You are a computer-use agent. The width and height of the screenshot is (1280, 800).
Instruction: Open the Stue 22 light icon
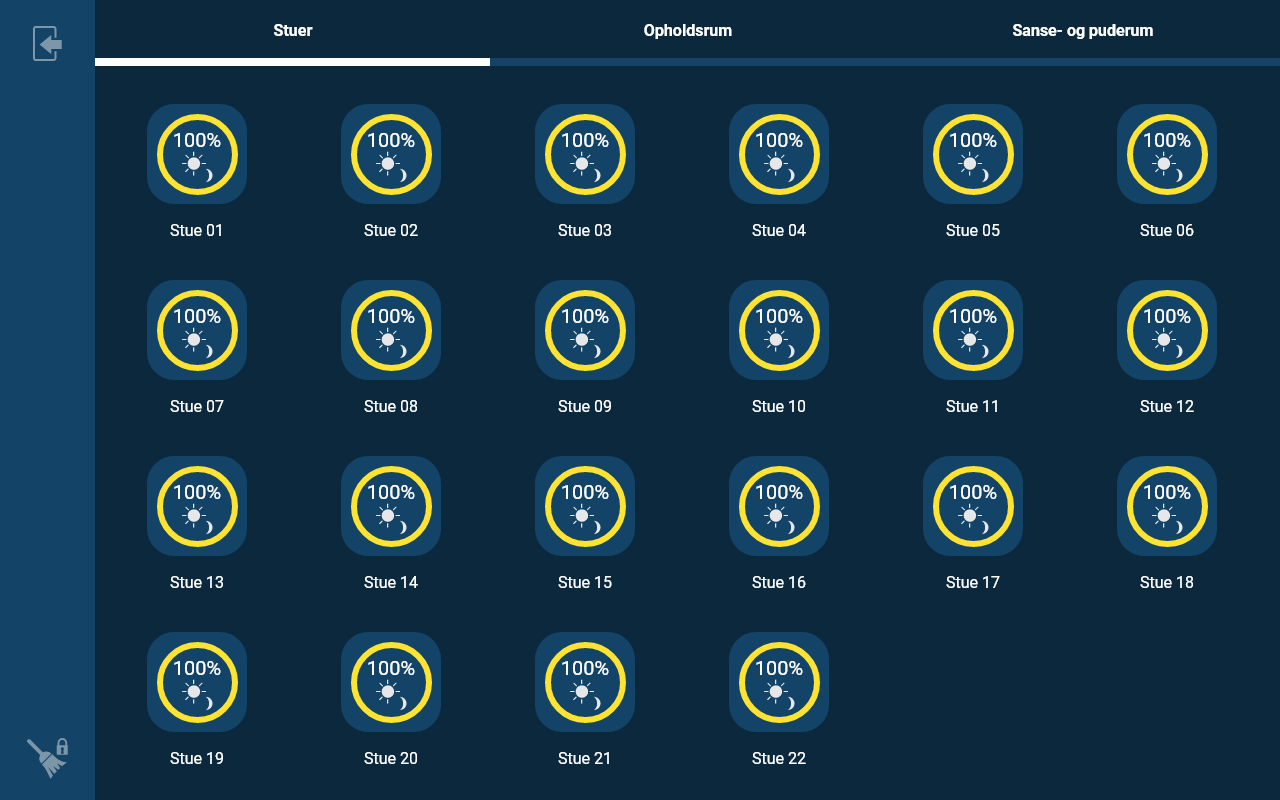point(779,682)
